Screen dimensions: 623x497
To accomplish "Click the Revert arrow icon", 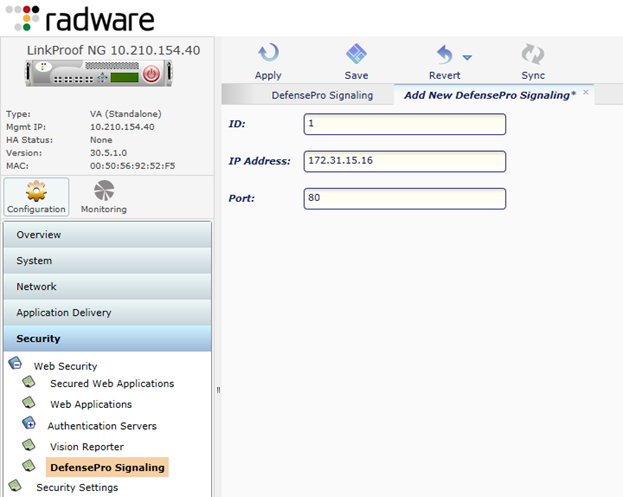I will coord(445,54).
